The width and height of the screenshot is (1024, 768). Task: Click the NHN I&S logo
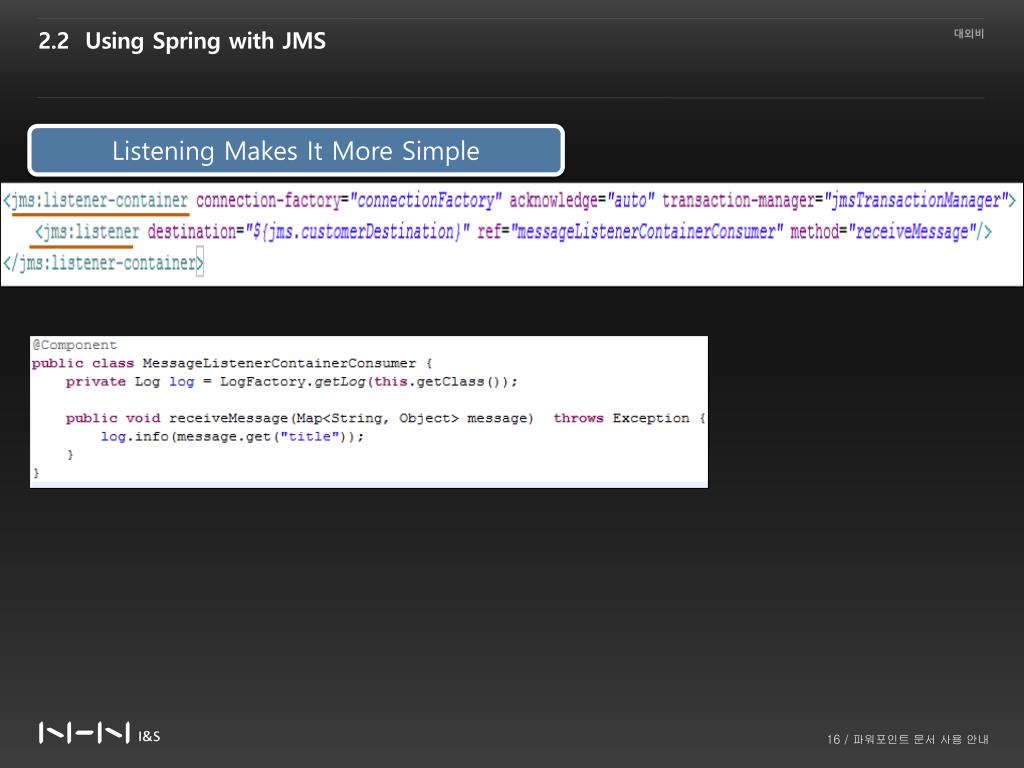99,733
